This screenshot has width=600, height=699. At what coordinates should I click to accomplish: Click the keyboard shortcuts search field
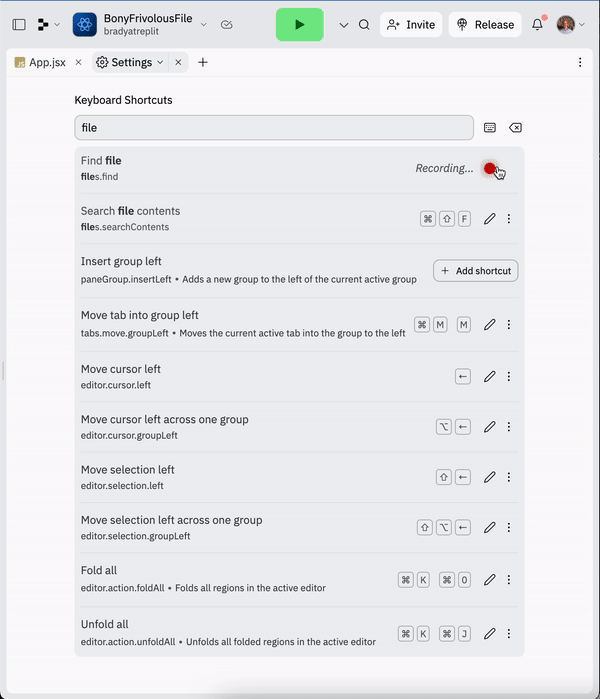pyautogui.click(x=274, y=127)
